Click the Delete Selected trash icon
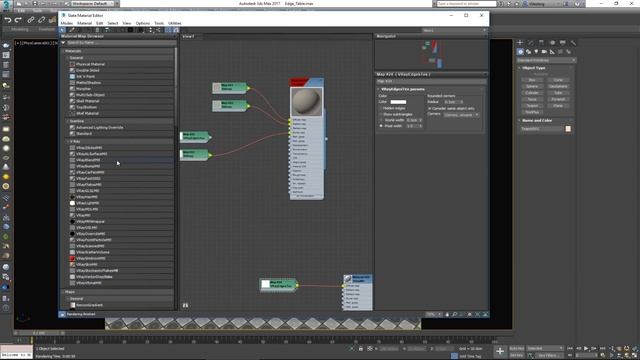Viewport: 640px width, 360px height. 97,30
